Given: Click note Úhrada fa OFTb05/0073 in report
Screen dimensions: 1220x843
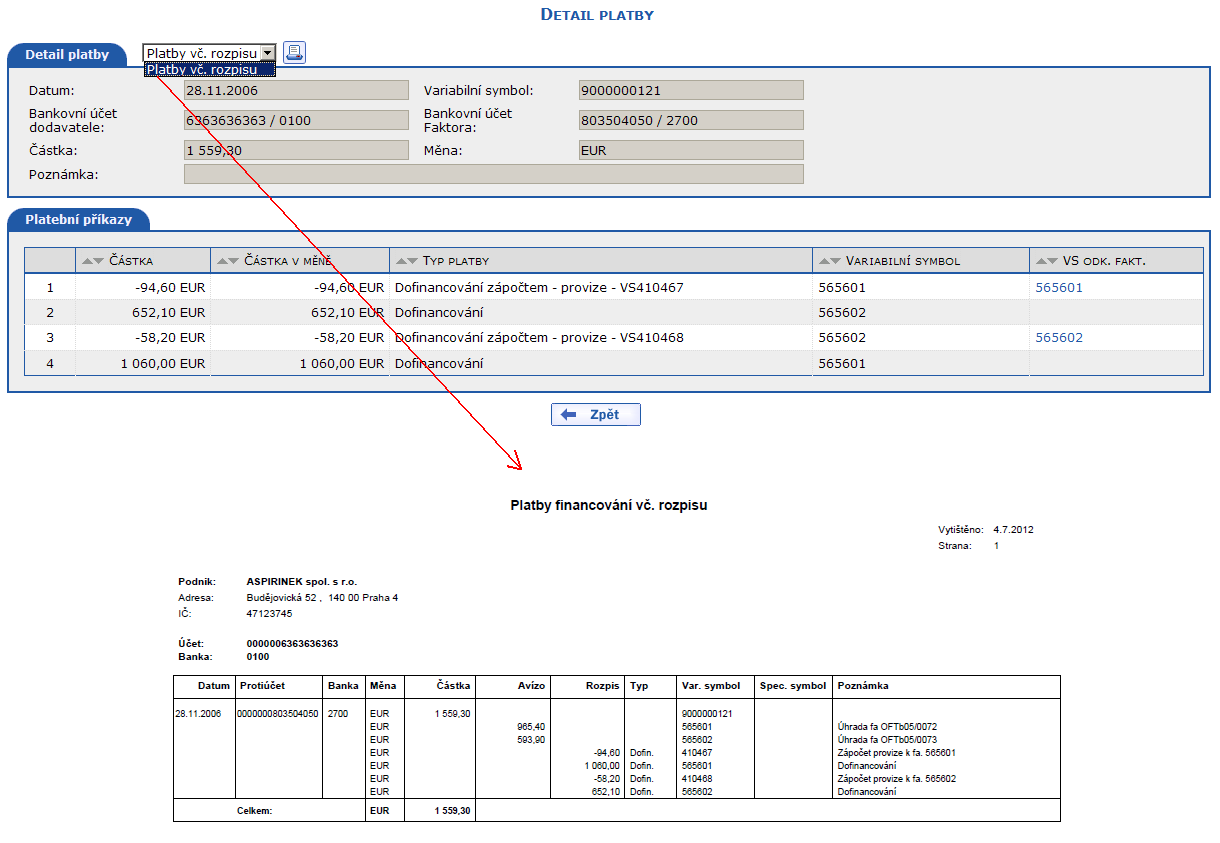Looking at the screenshot, I should [886, 740].
